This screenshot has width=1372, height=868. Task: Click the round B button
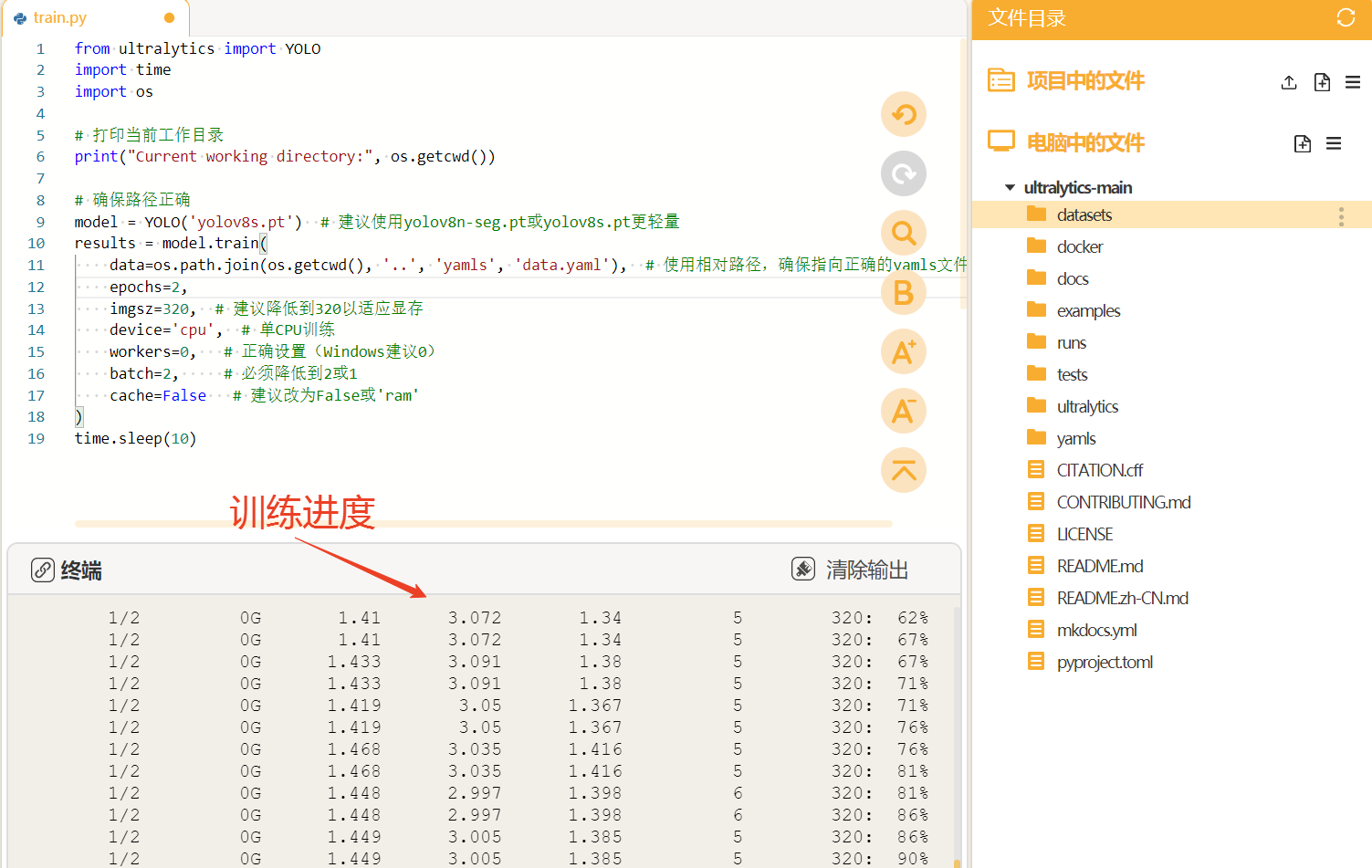[x=904, y=292]
